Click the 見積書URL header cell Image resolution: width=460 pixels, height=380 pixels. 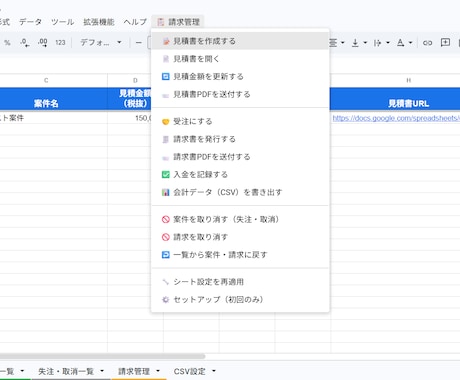tap(395, 99)
